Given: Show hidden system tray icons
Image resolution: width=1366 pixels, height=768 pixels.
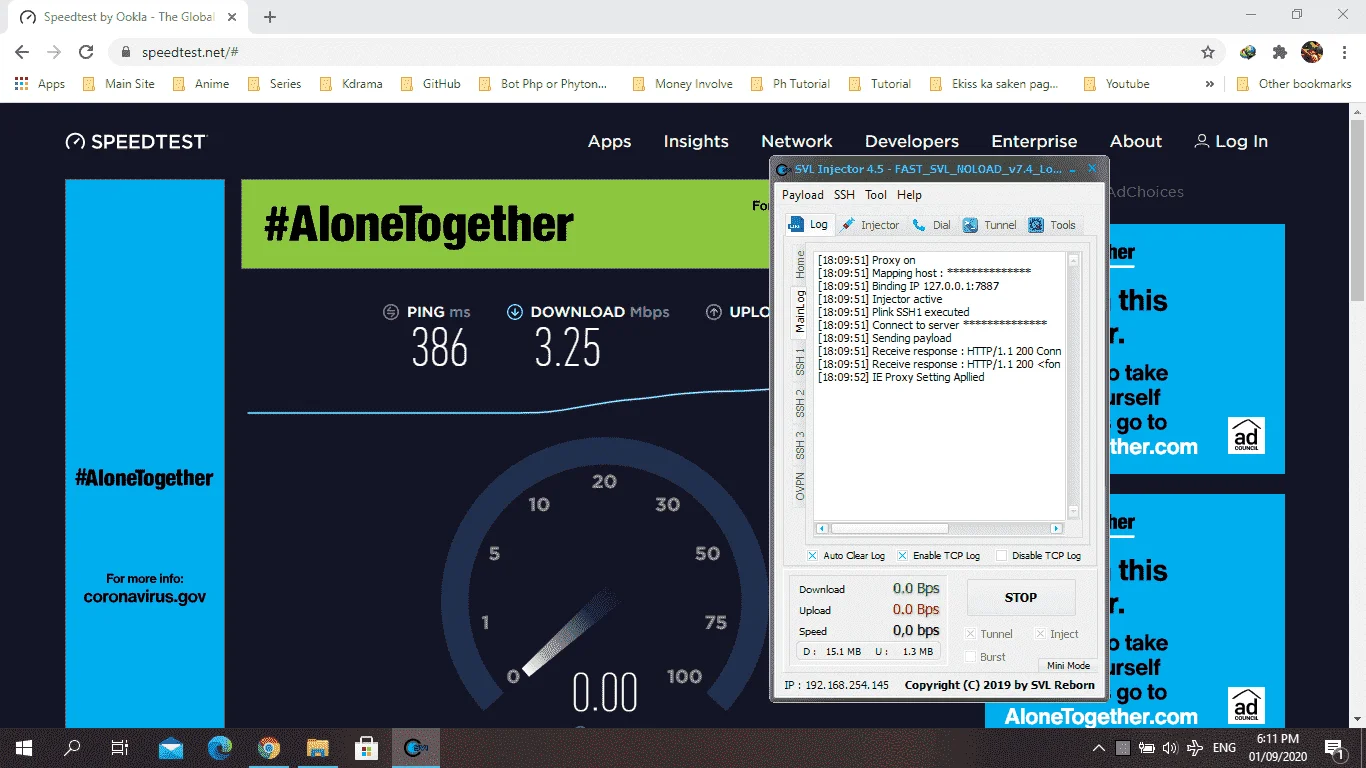Looking at the screenshot, I should pos(1099,748).
